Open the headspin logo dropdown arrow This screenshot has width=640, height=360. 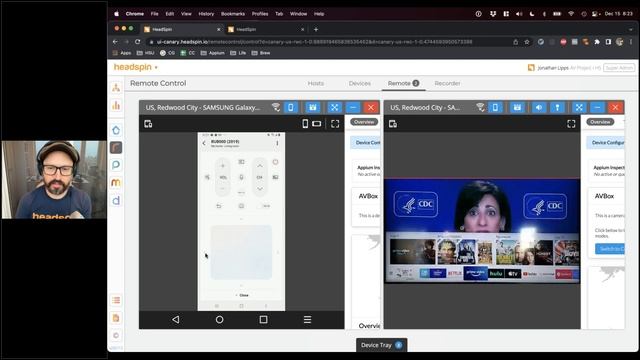(156, 68)
